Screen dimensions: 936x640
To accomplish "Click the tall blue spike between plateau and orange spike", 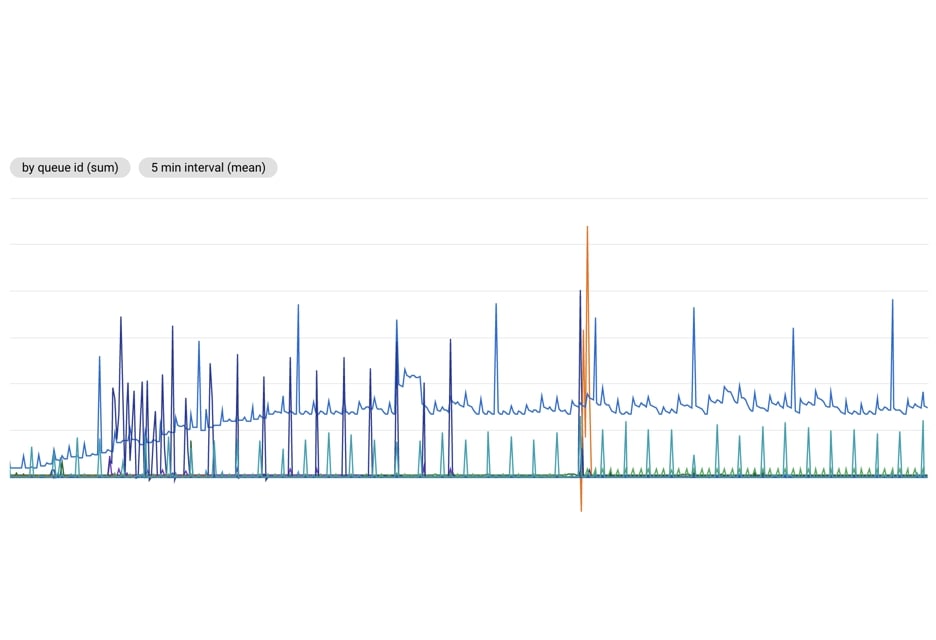I will point(495,305).
